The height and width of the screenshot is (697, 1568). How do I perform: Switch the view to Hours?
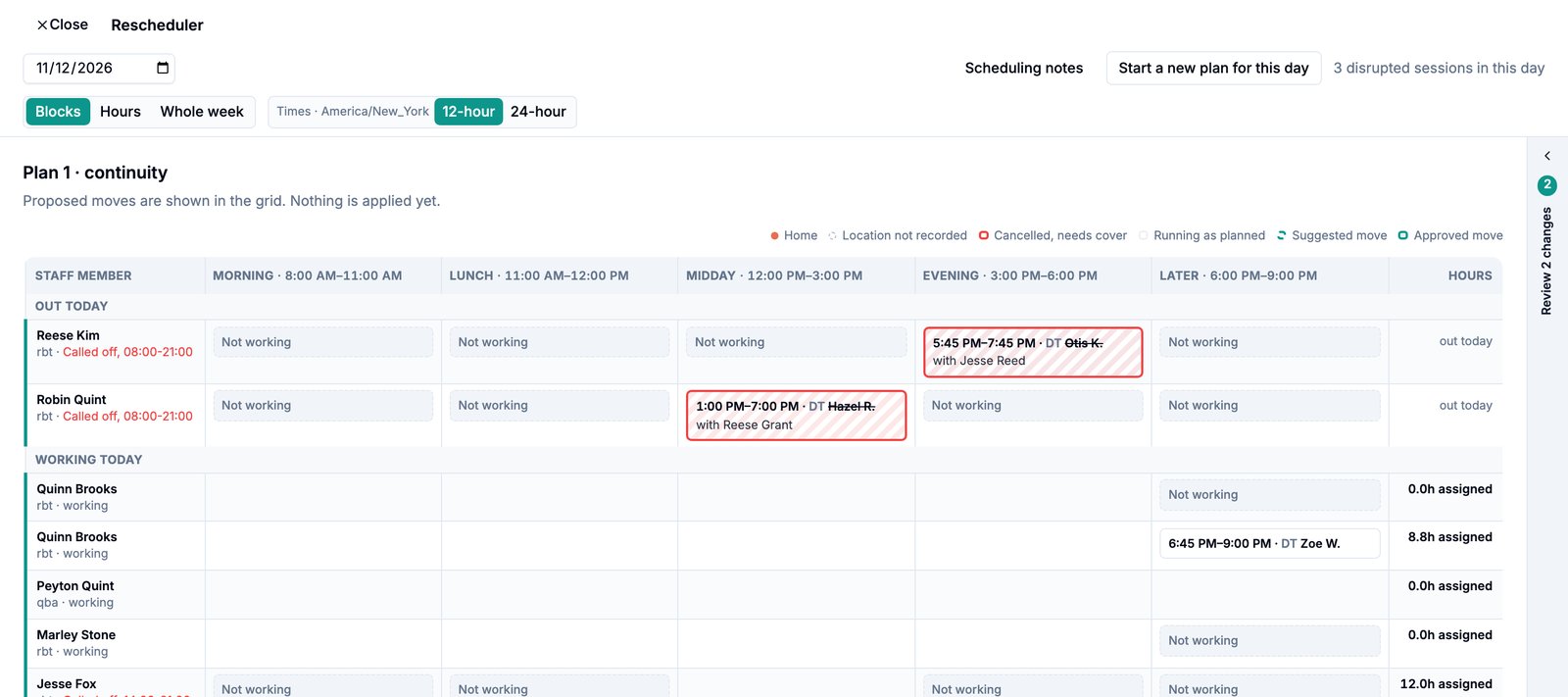coord(121,112)
